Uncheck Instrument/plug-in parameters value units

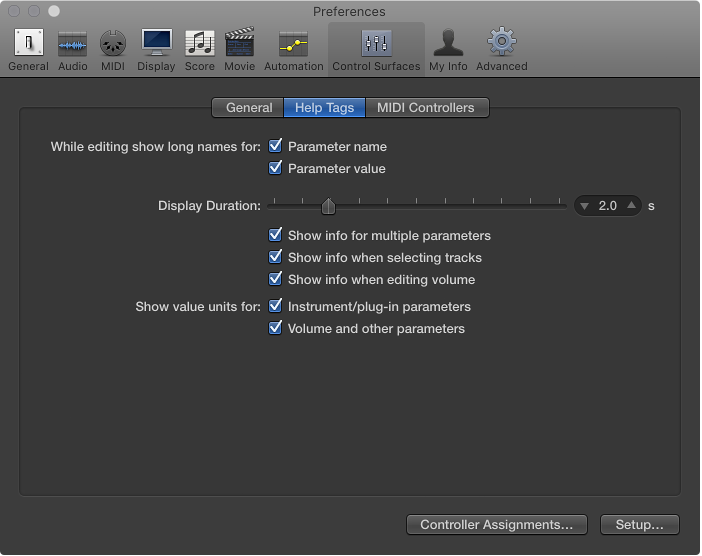click(275, 306)
